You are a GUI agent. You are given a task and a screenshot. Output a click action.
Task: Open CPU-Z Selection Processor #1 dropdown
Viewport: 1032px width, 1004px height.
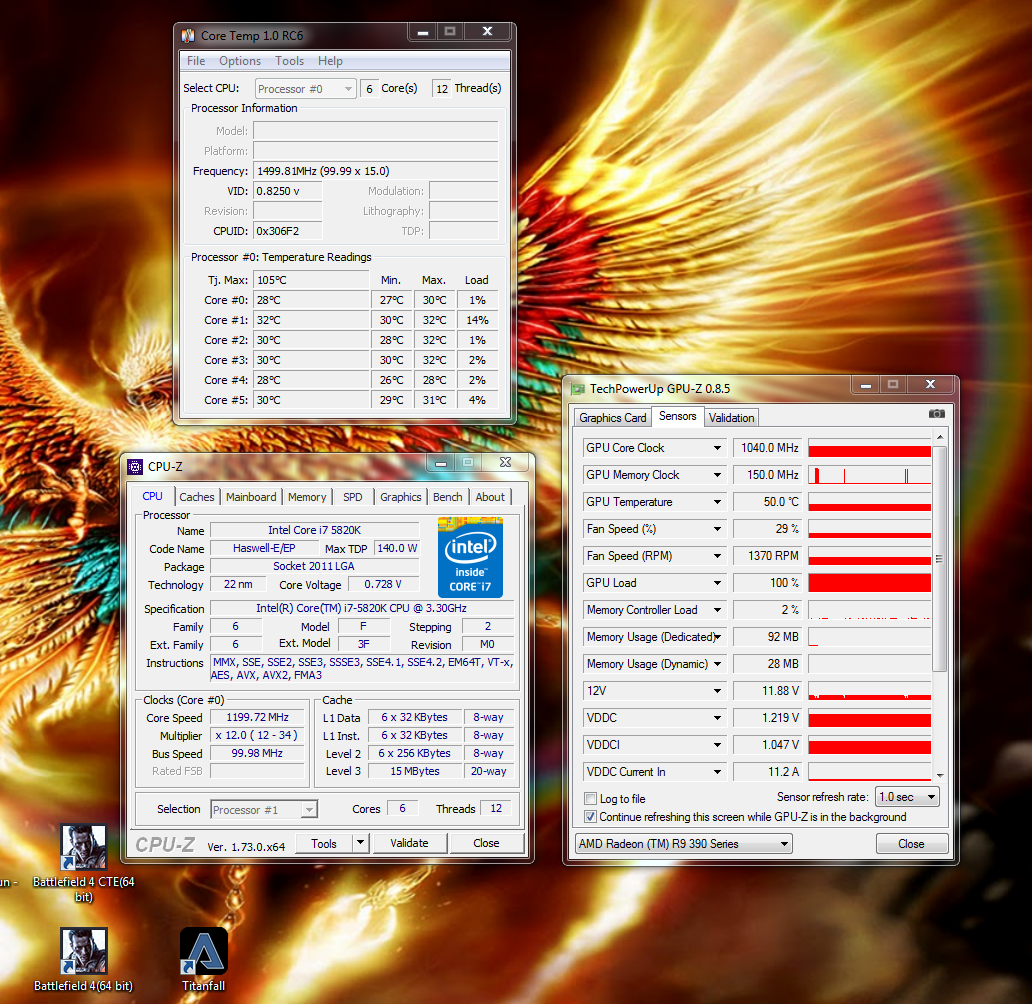pos(264,809)
